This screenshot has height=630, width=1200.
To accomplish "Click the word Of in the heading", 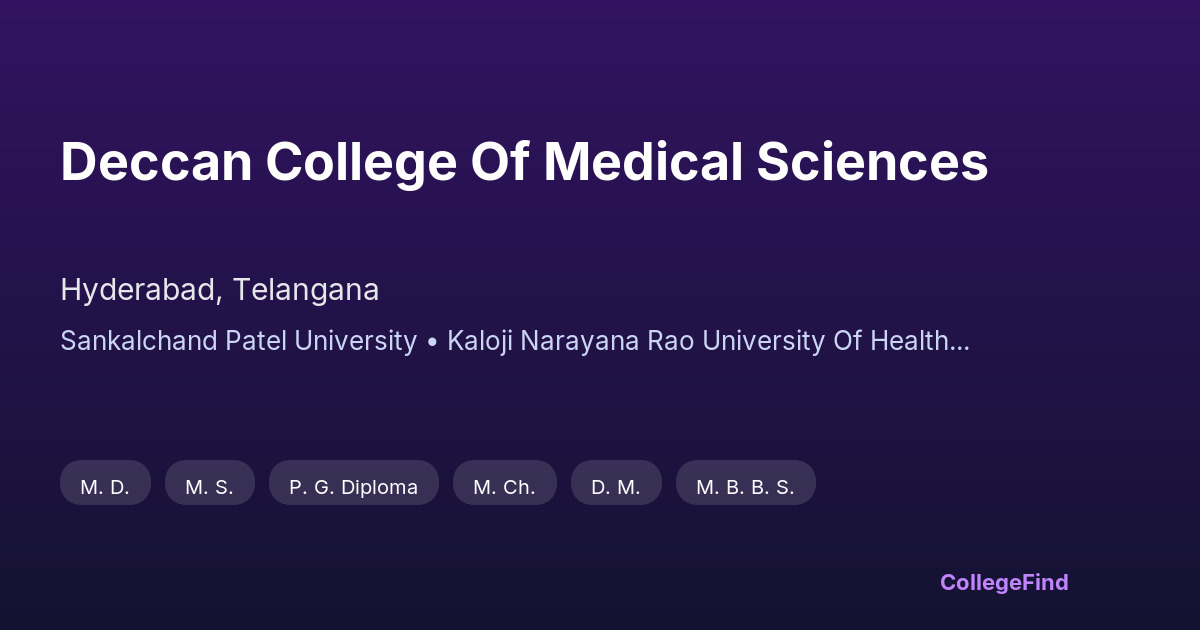I will click(504, 162).
